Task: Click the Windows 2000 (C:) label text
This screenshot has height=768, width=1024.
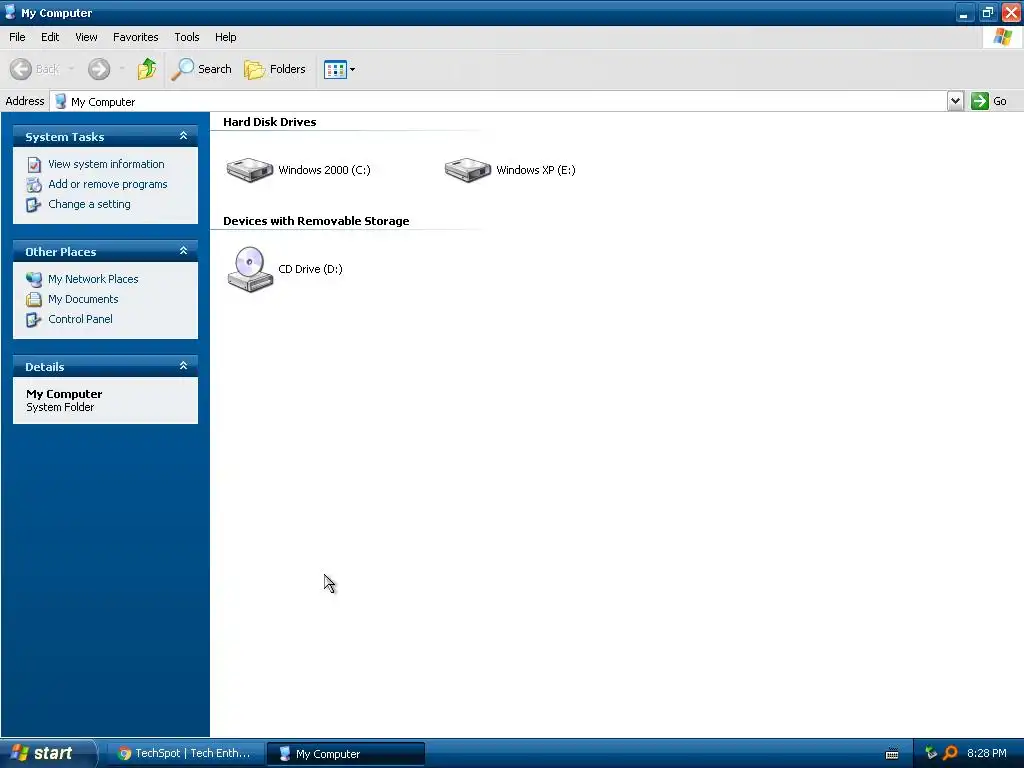Action: 325,170
